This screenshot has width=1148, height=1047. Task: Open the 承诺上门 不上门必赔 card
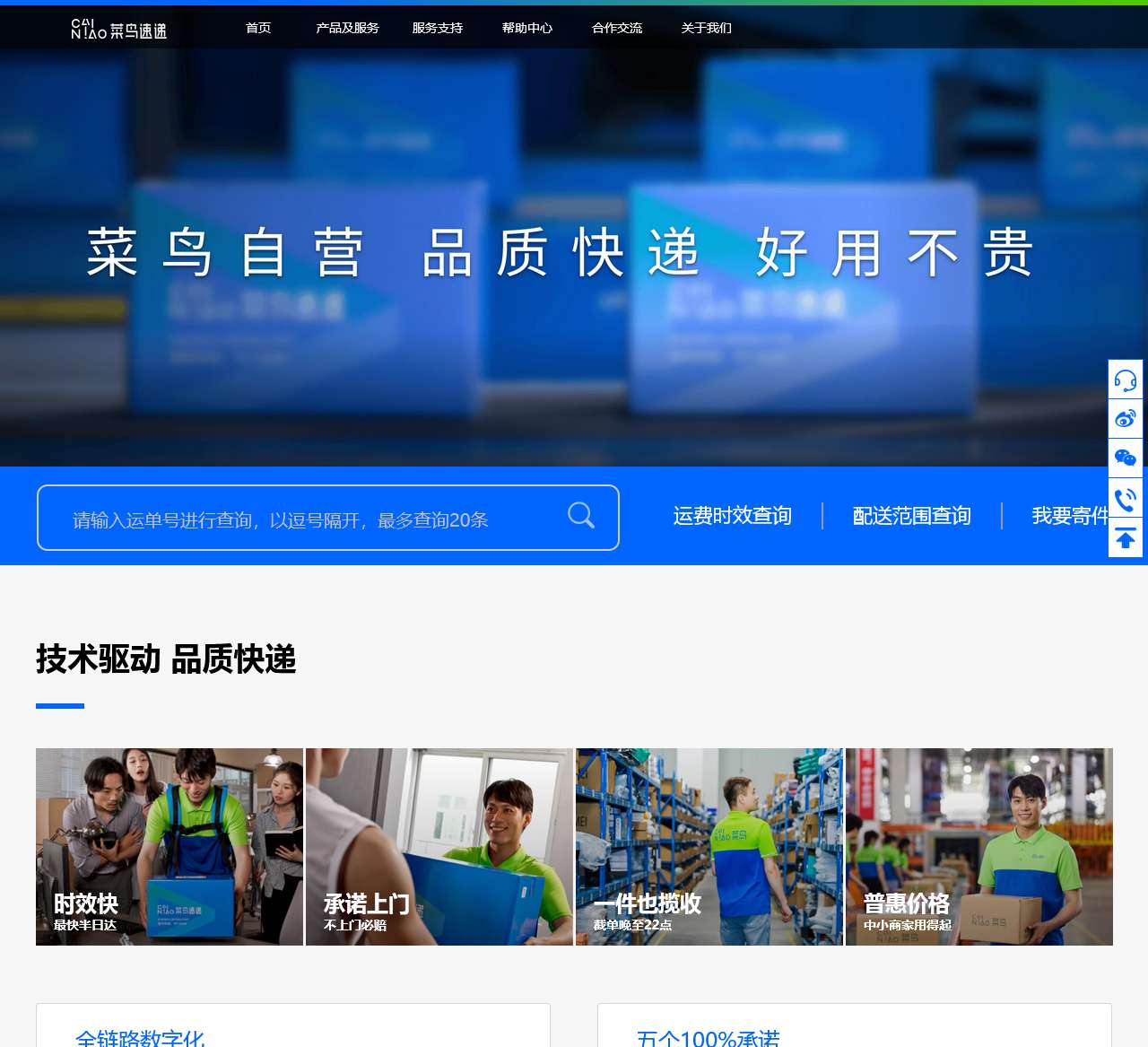[439, 847]
